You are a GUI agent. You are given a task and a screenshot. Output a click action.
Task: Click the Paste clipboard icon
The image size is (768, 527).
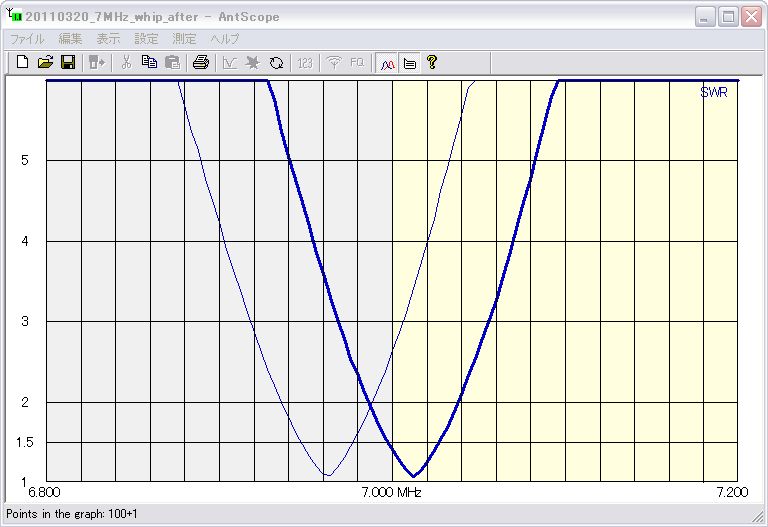coord(172,62)
